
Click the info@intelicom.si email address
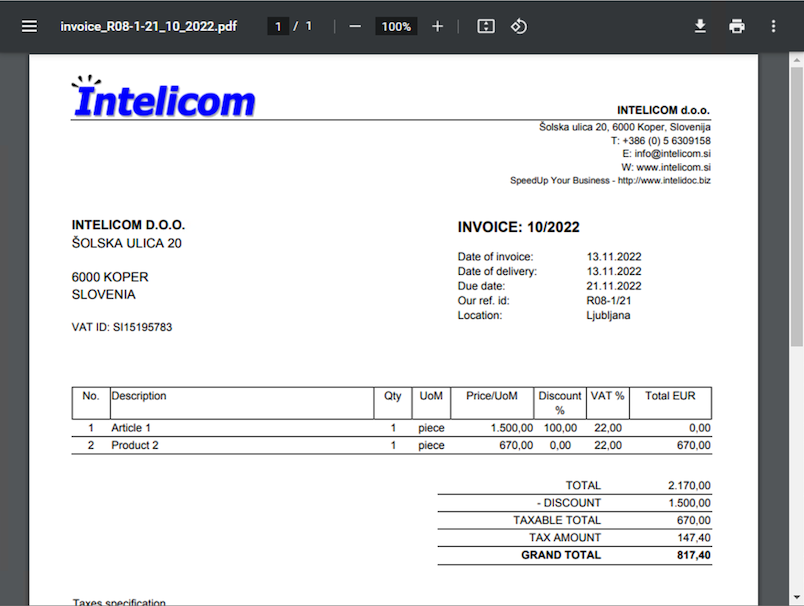672,153
